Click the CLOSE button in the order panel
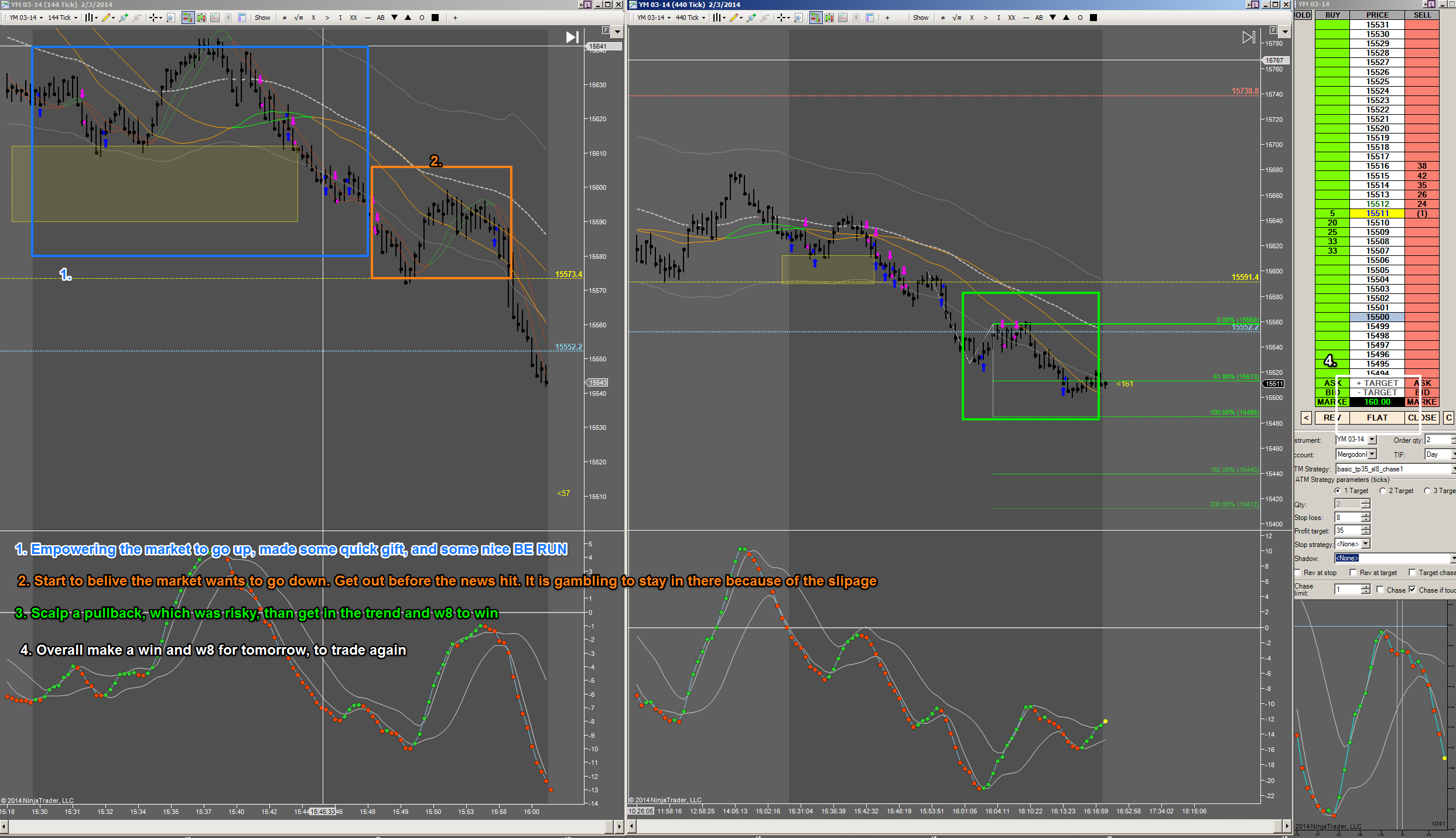Image resolution: width=1456 pixels, height=838 pixels. pos(1422,418)
